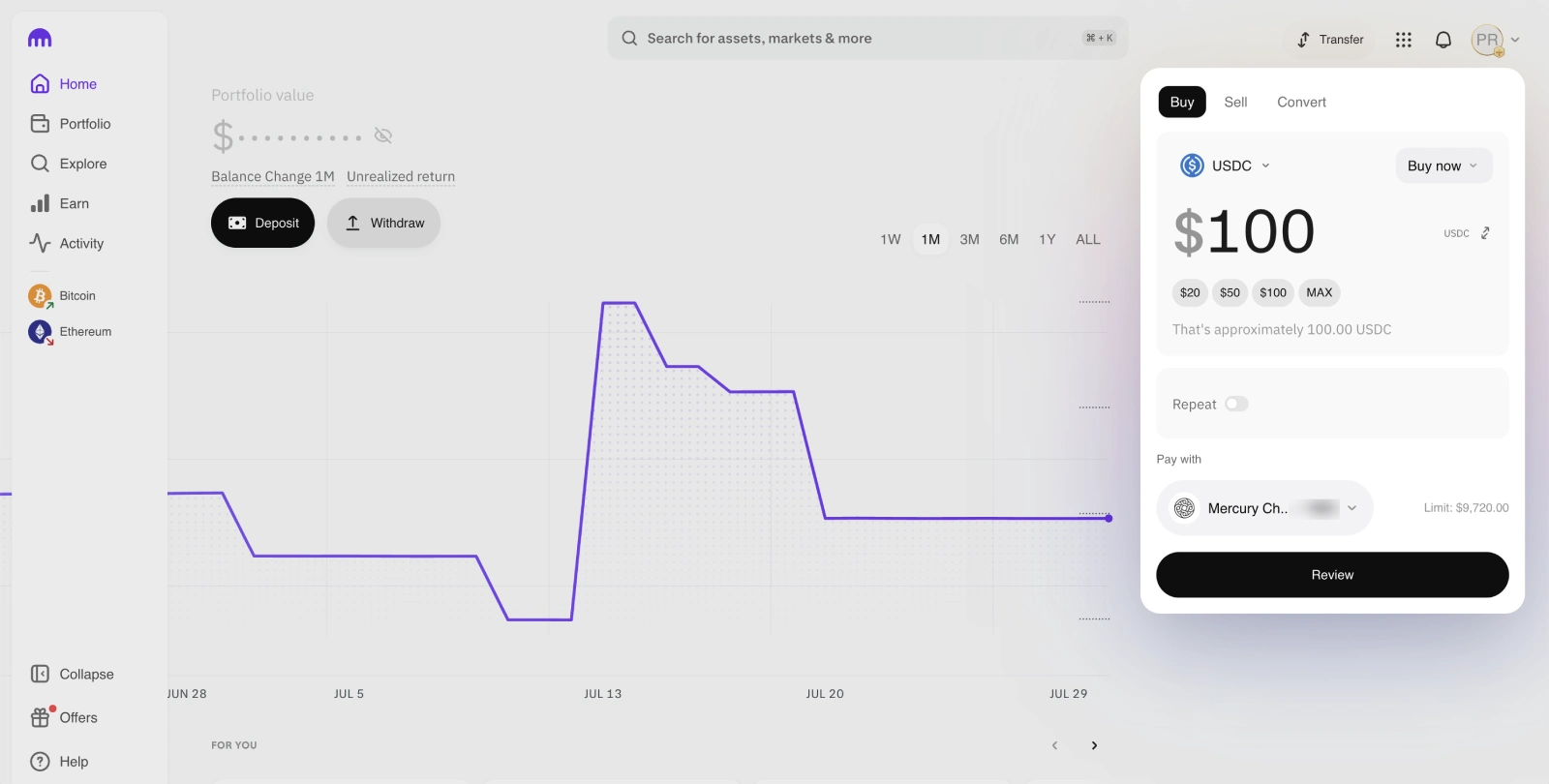1549x784 pixels.
Task: Open Explore in the sidebar
Action: coord(69,164)
